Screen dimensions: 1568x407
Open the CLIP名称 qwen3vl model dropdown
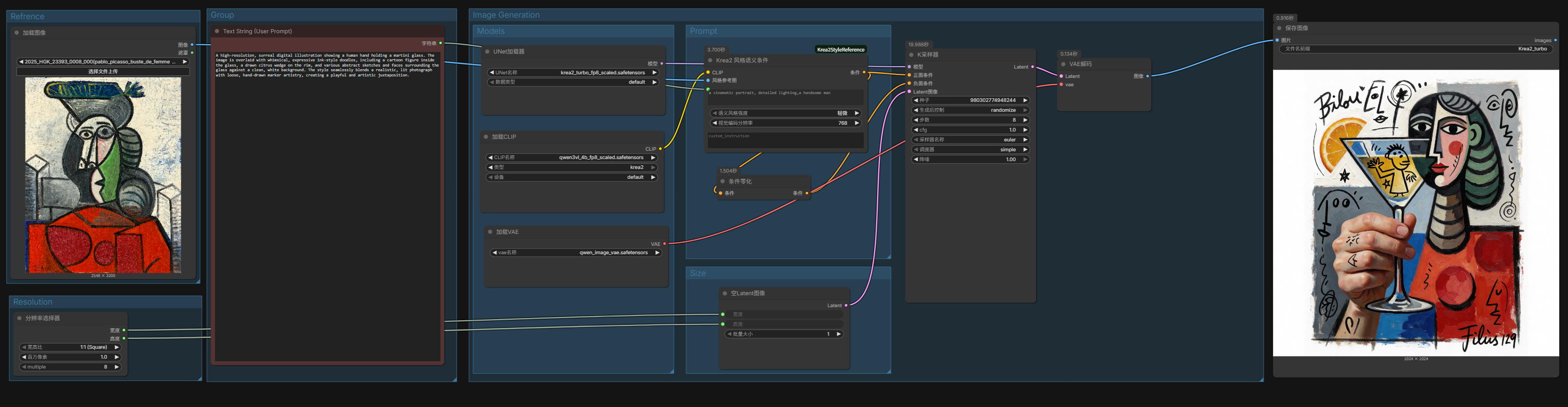click(x=571, y=158)
